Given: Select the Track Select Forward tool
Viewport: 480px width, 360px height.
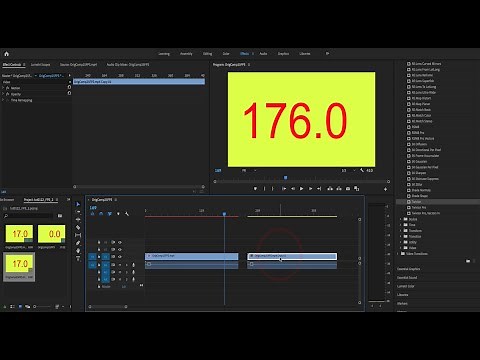Looking at the screenshot, I should [78, 212].
